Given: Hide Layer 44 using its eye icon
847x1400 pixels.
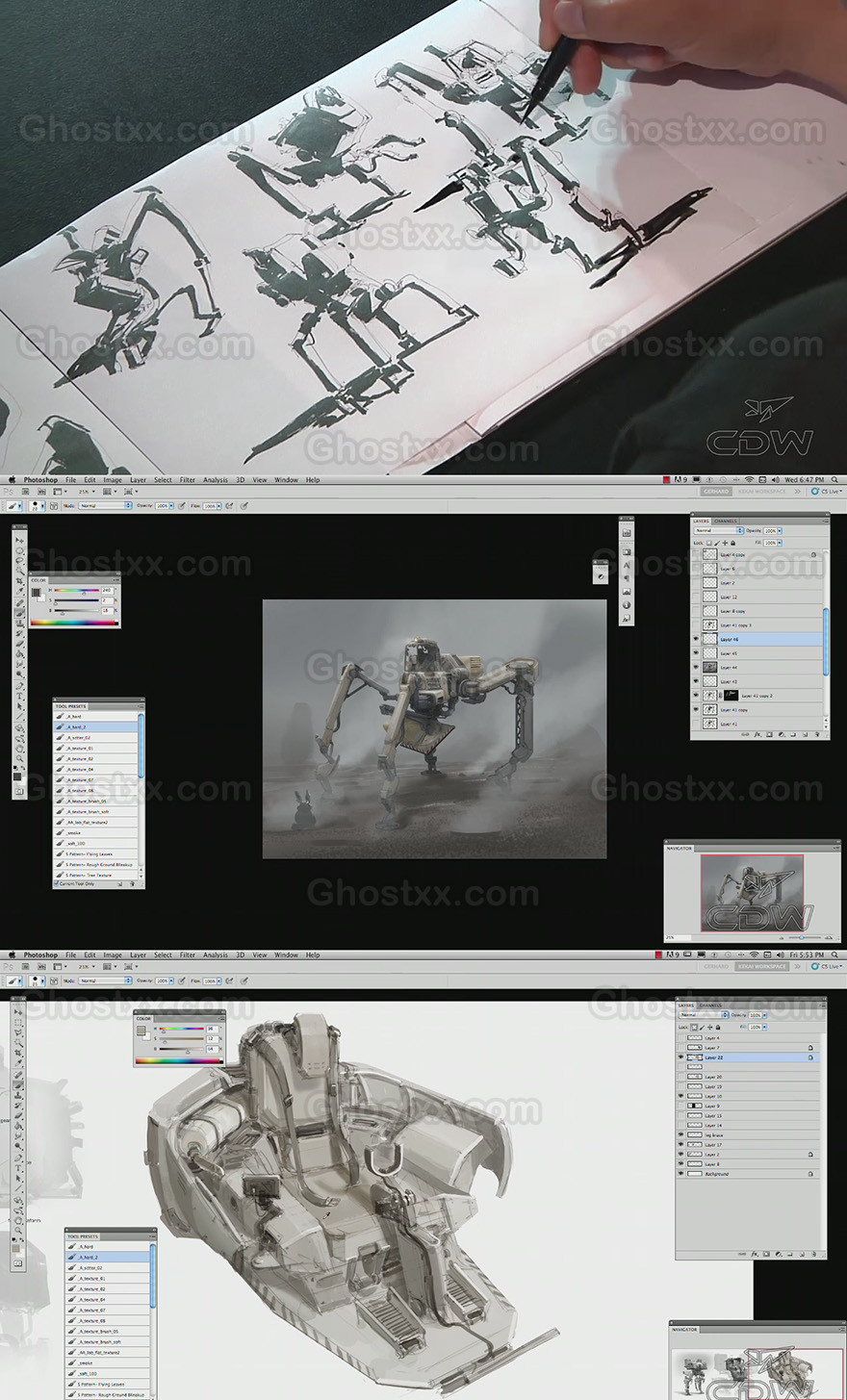Looking at the screenshot, I should click(696, 667).
